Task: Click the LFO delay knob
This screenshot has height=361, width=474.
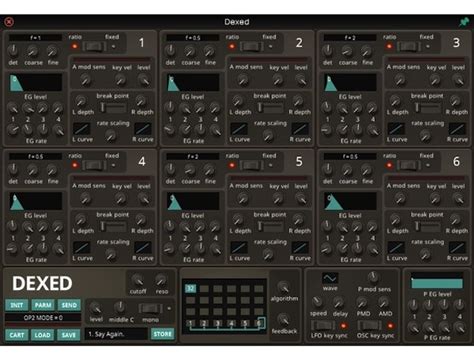Action: pyautogui.click(x=339, y=302)
